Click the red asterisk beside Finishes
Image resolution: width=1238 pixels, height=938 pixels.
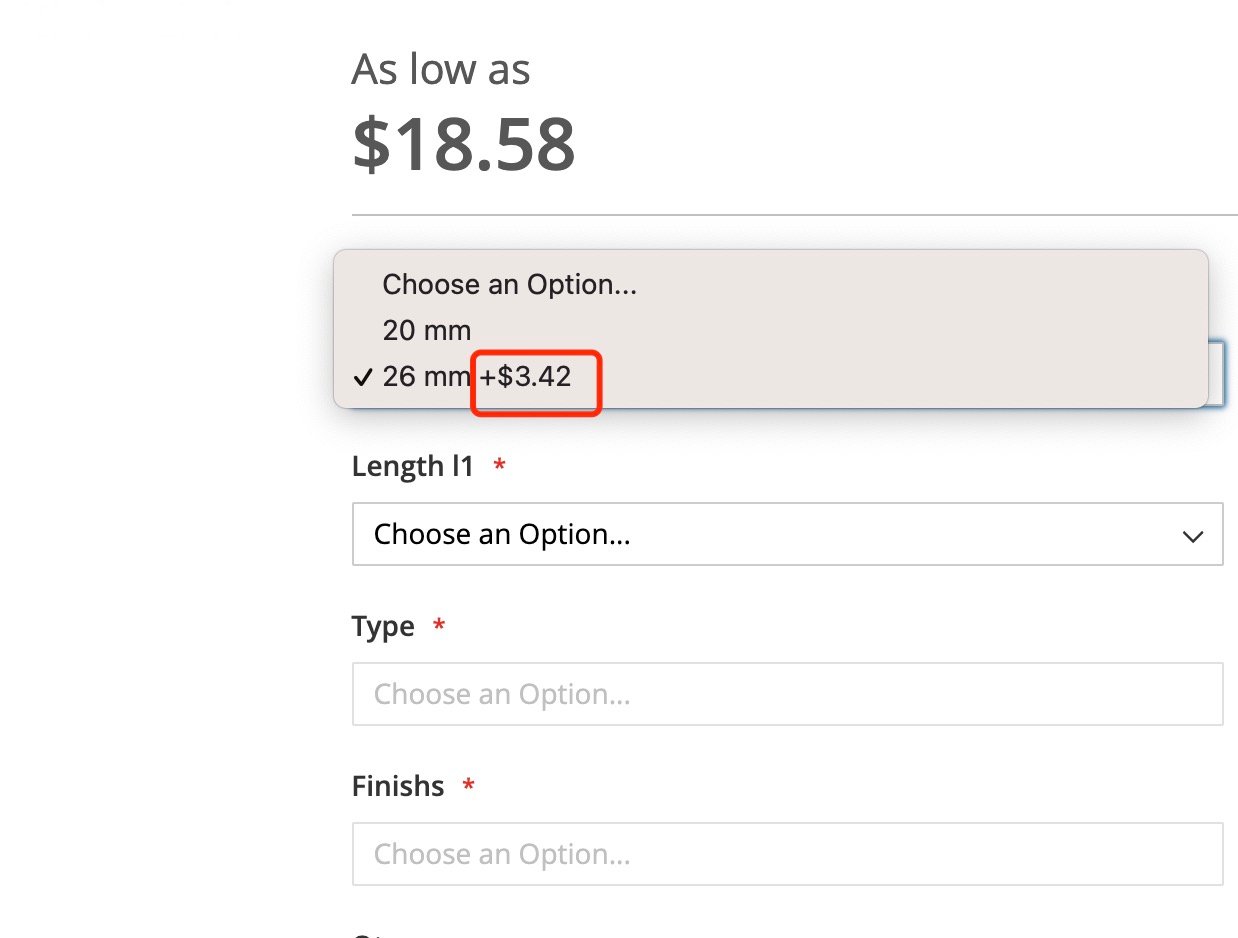pos(468,787)
